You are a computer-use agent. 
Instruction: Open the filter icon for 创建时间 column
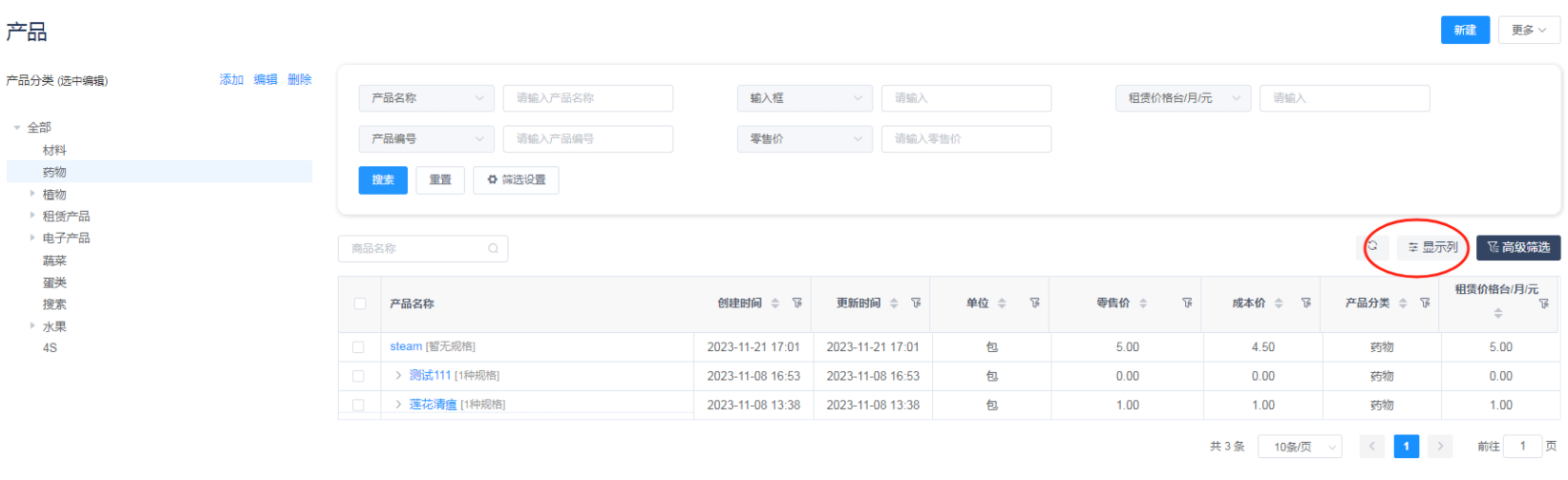(796, 303)
